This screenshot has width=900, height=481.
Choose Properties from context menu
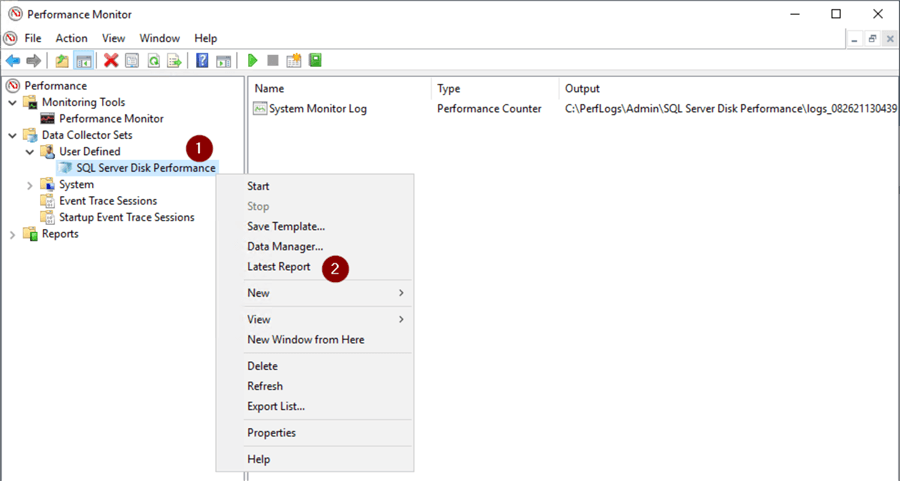(271, 433)
